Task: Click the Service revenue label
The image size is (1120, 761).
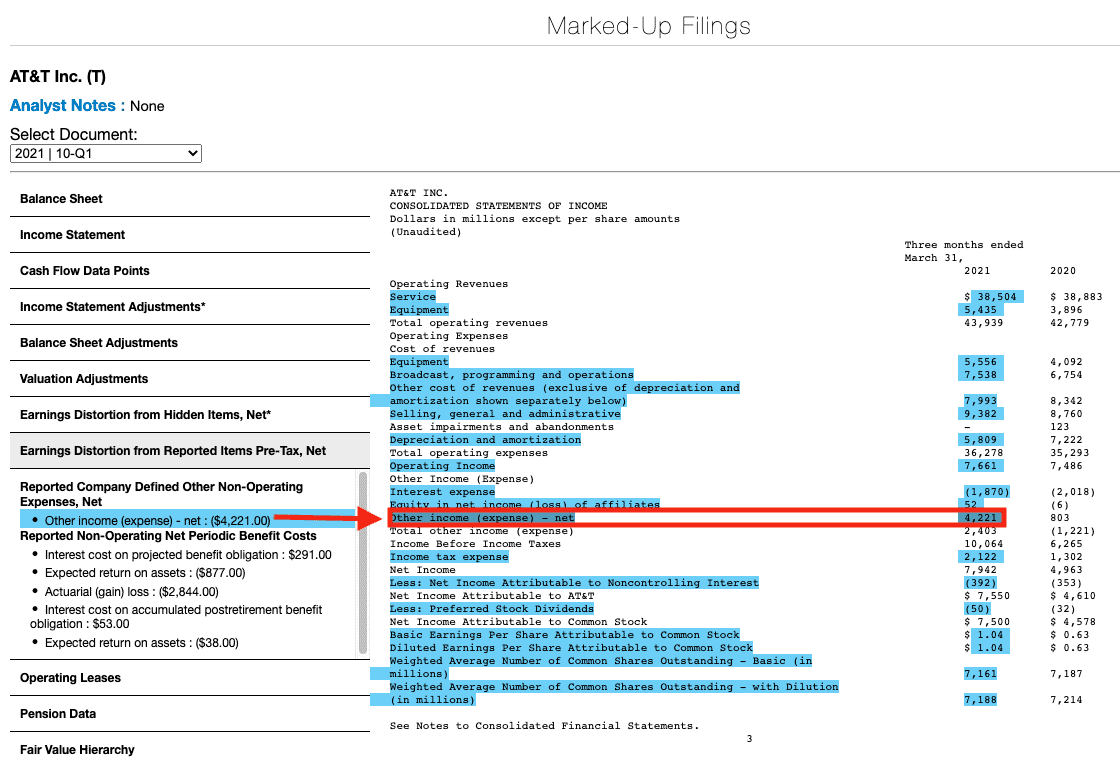Action: pos(412,297)
